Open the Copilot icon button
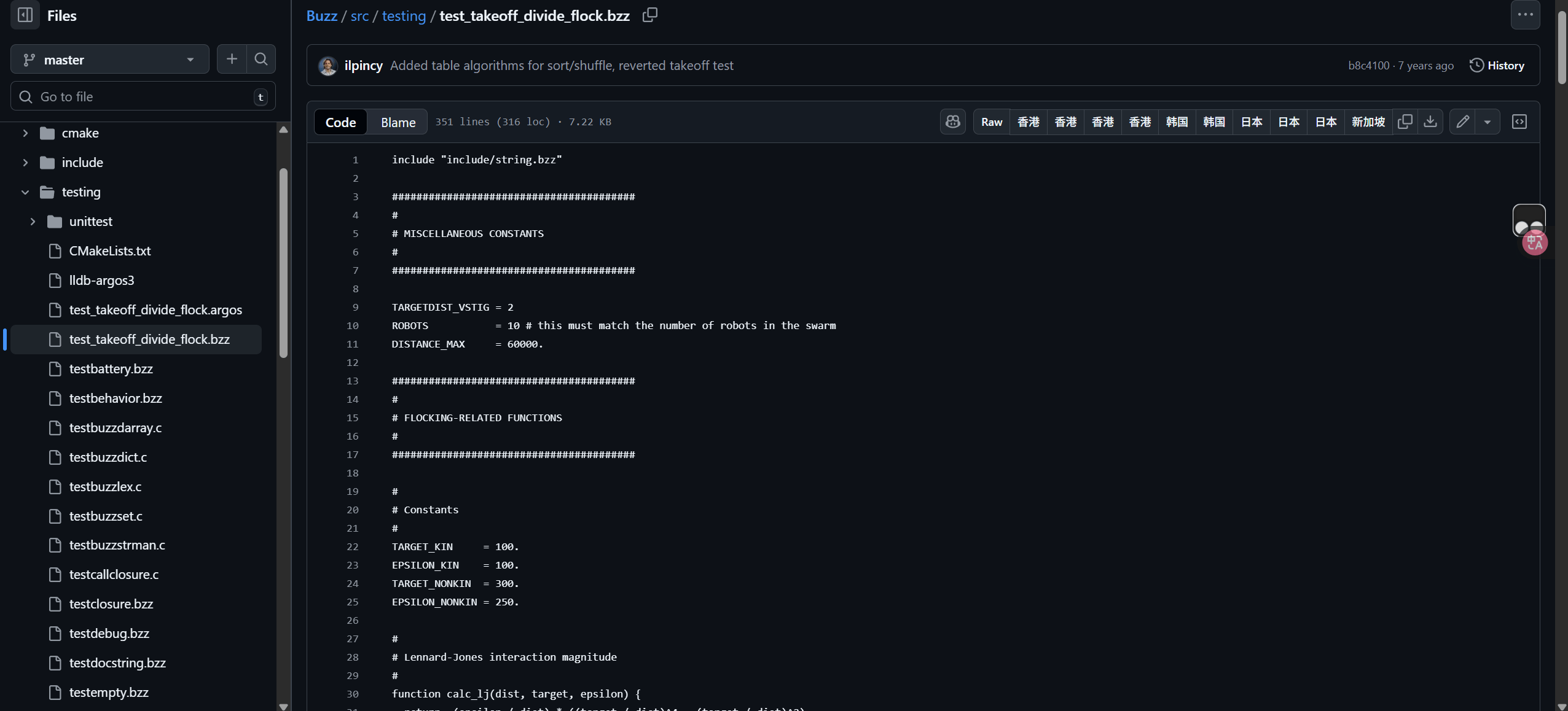Image resolution: width=1568 pixels, height=711 pixels. click(x=953, y=122)
